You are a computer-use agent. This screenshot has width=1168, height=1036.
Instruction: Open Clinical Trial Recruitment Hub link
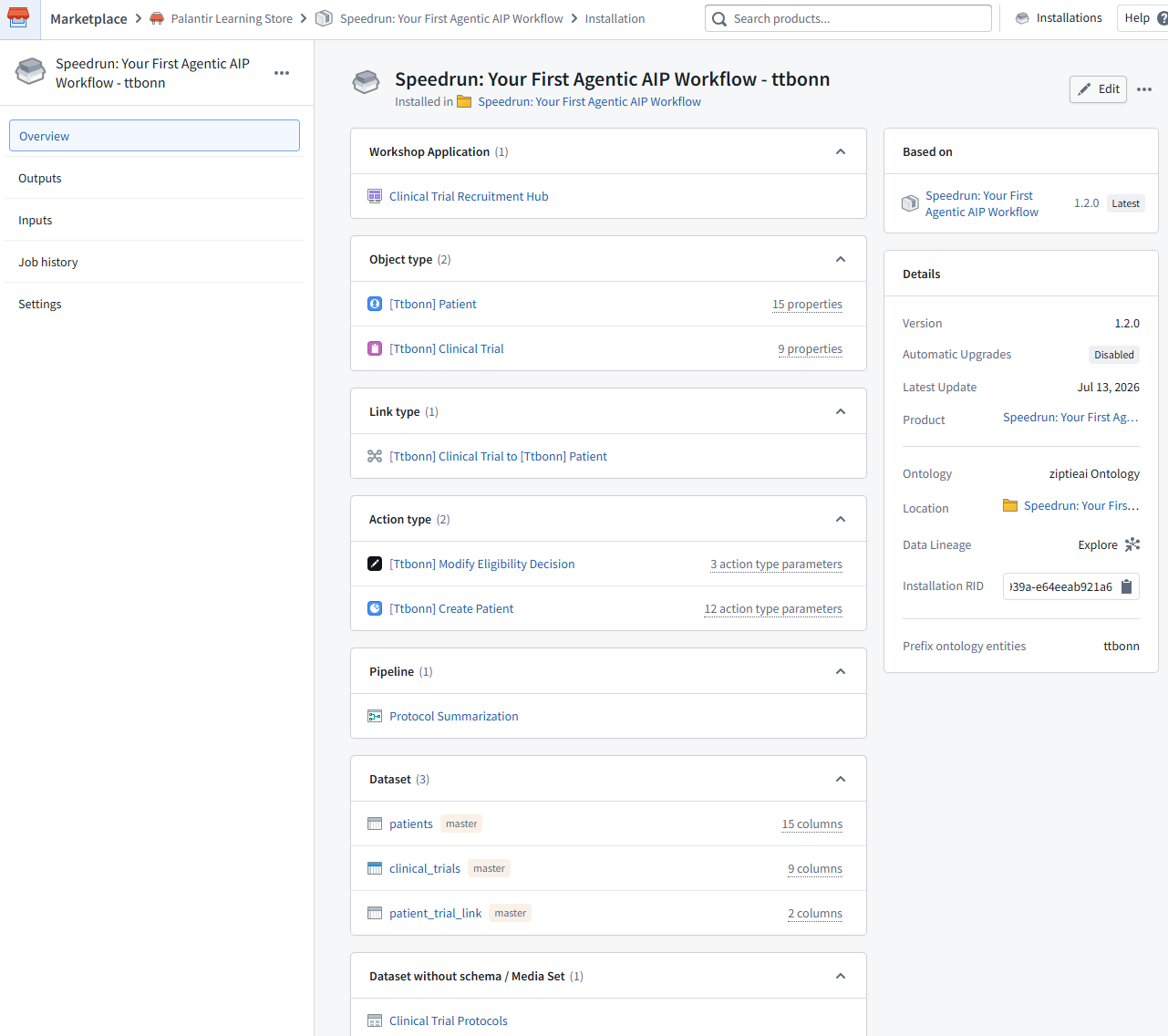[469, 196]
